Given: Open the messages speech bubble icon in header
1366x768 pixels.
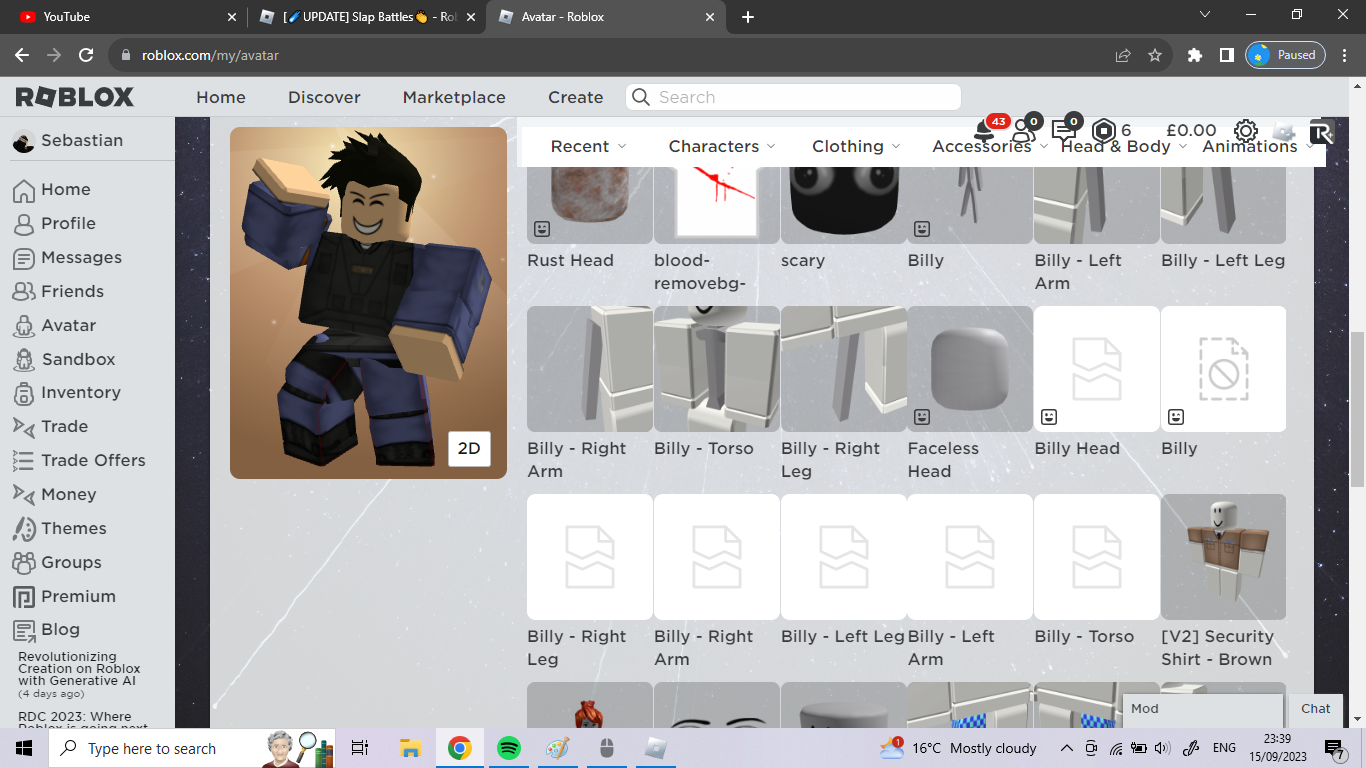Looking at the screenshot, I should 1064,131.
